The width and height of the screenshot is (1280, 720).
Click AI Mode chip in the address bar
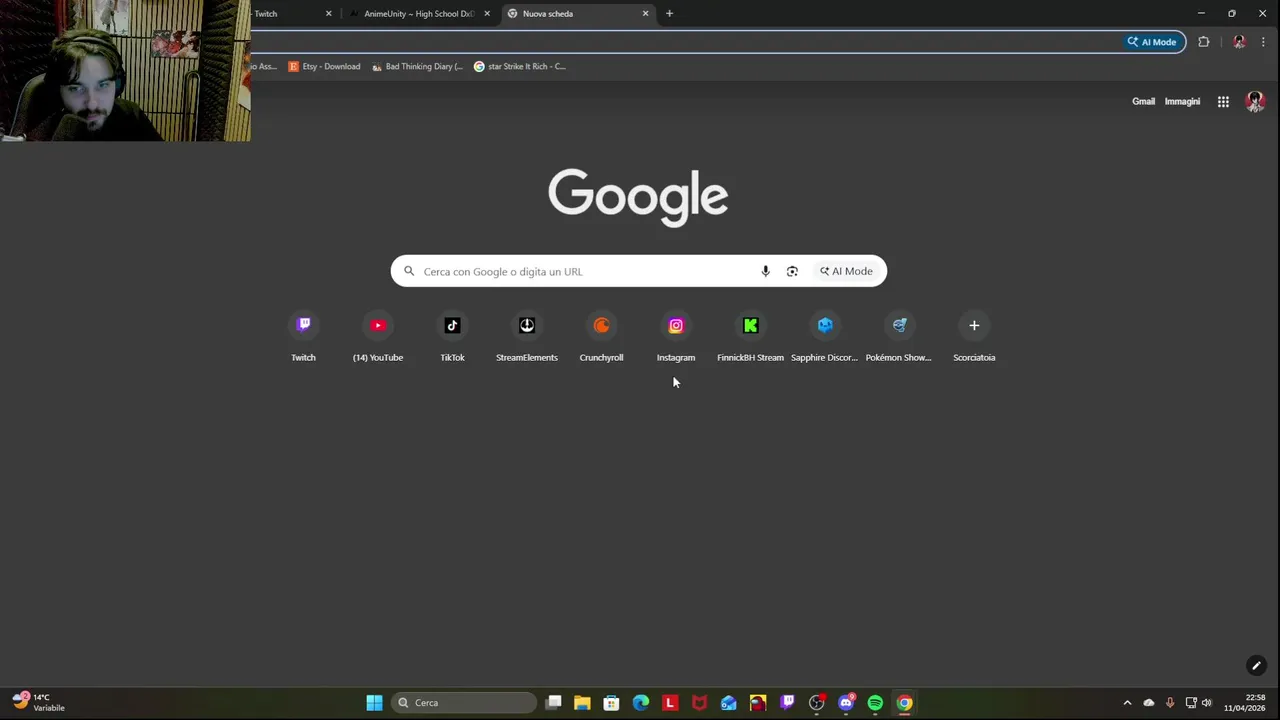click(1152, 42)
